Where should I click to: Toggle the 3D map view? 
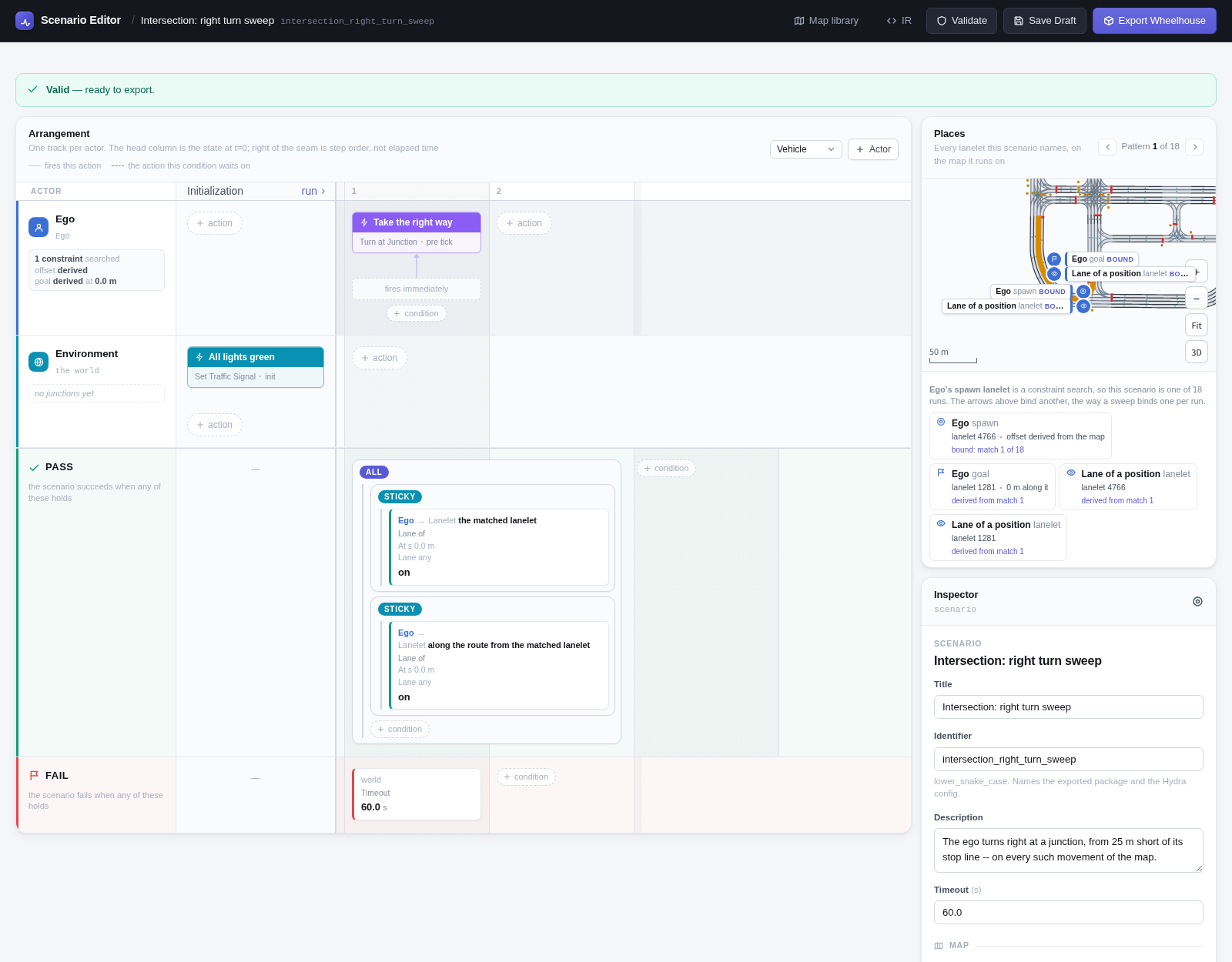coord(1197,352)
